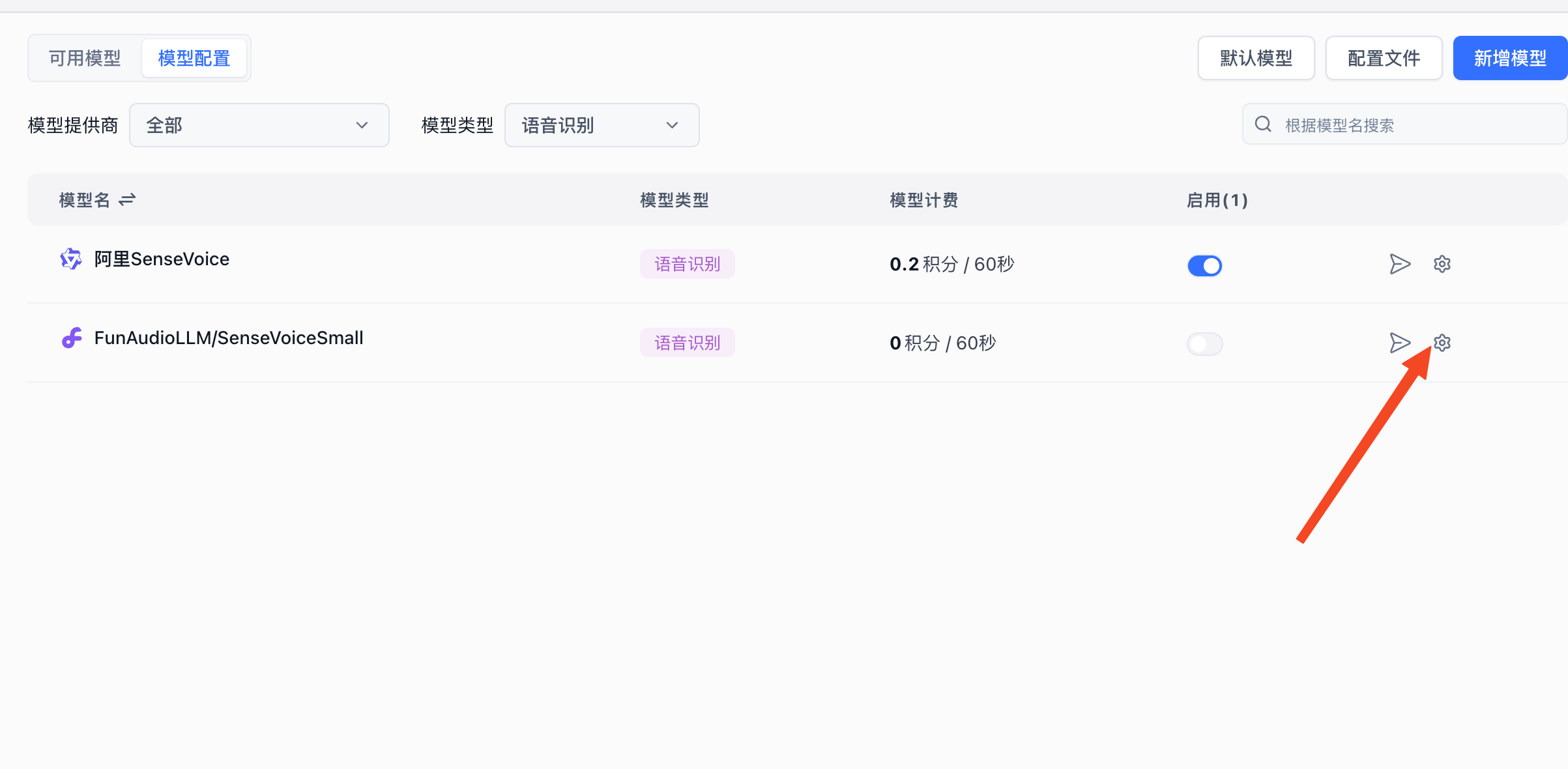Image resolution: width=1568 pixels, height=769 pixels.
Task: Click the sort arrows next to 模型名
Action: tap(127, 199)
